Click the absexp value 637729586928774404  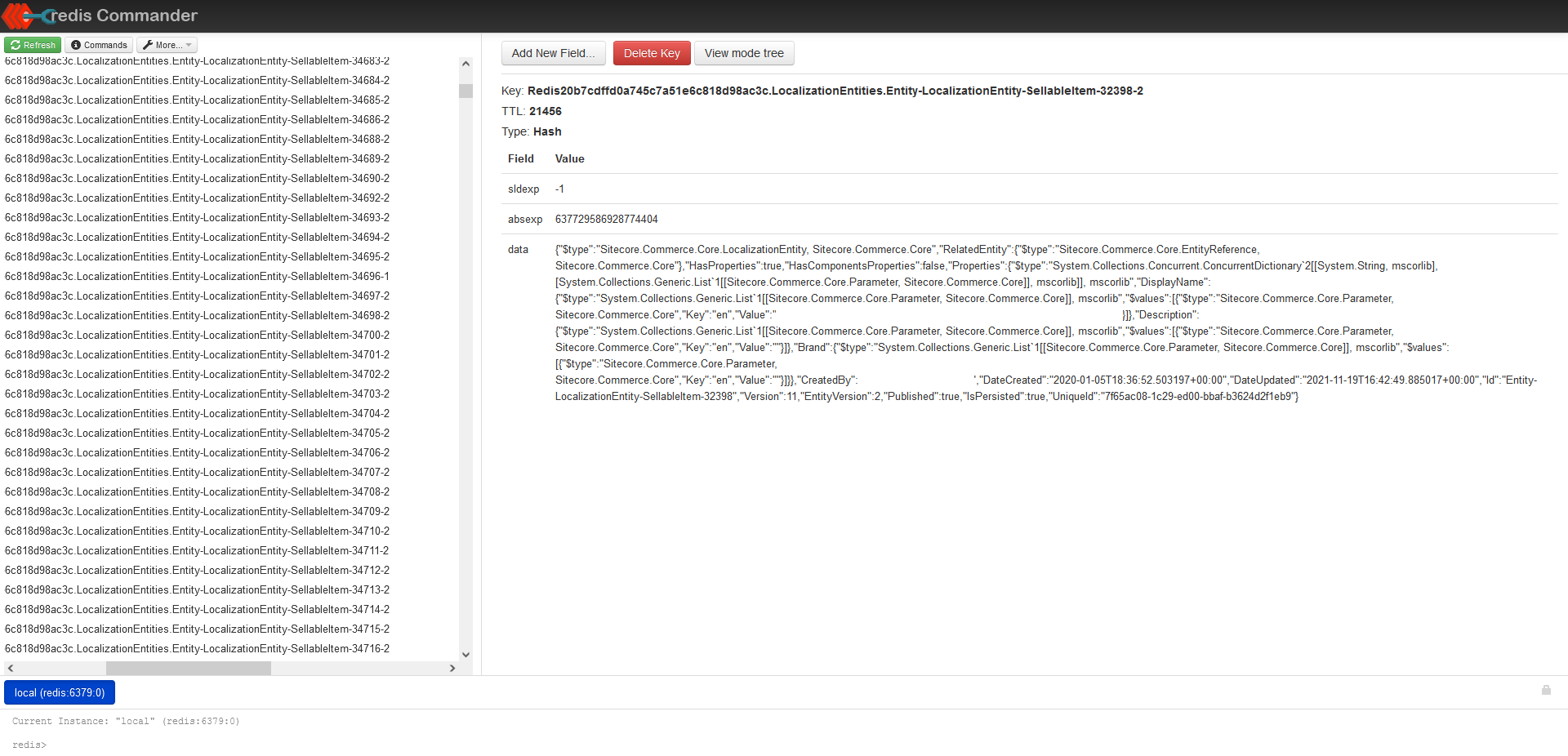pos(607,219)
